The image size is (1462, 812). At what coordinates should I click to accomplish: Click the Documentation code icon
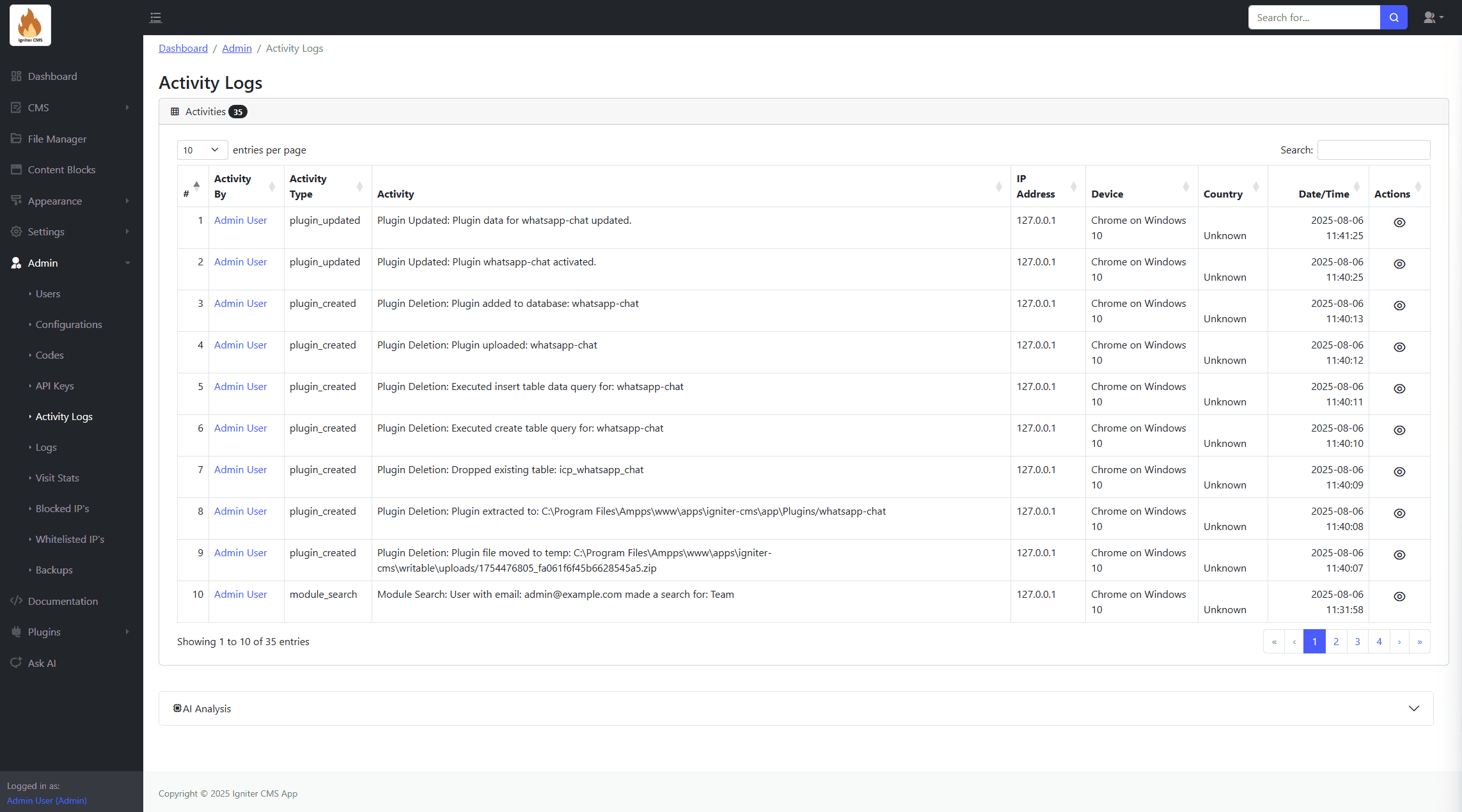(x=17, y=601)
